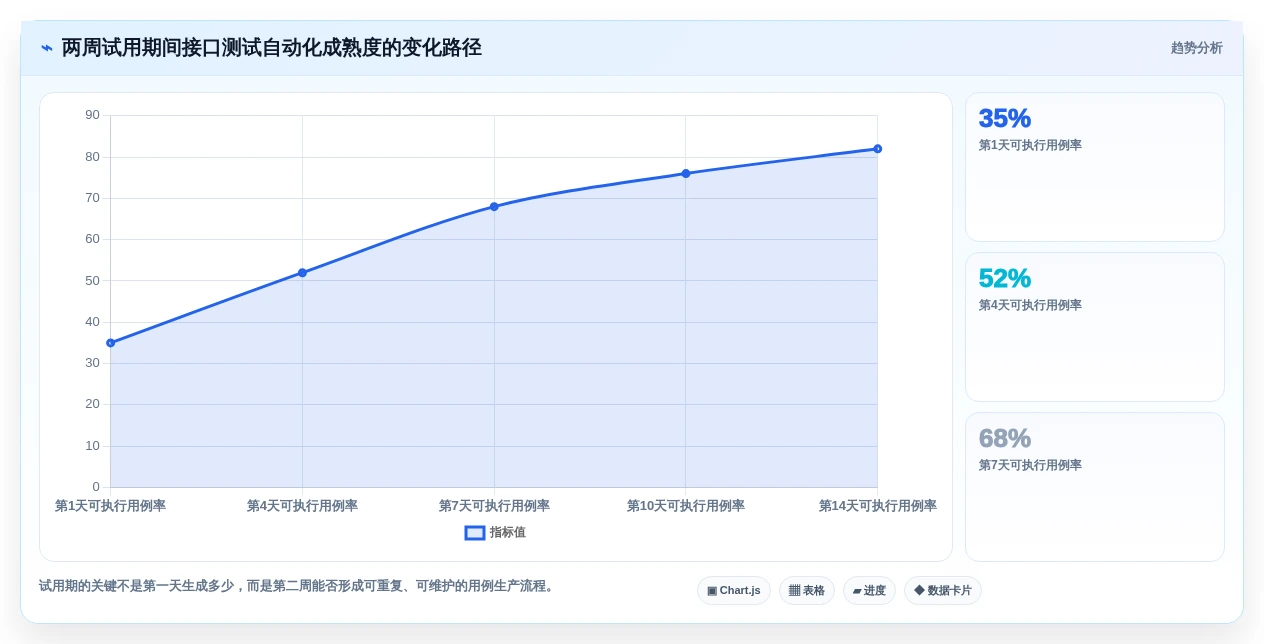The height and width of the screenshot is (644, 1264).
Task: Select the 数据卡片 tag
Action: pos(943,591)
